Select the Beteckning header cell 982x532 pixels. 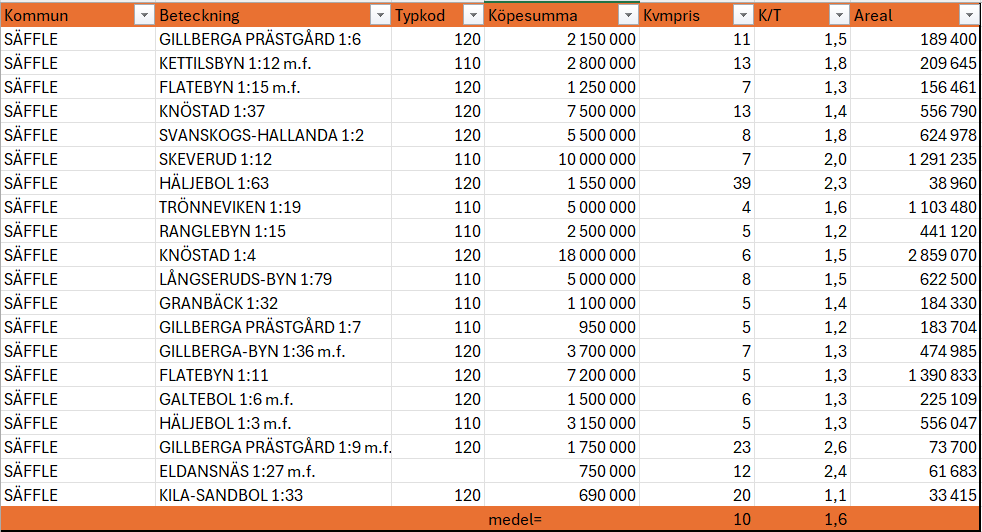click(273, 15)
